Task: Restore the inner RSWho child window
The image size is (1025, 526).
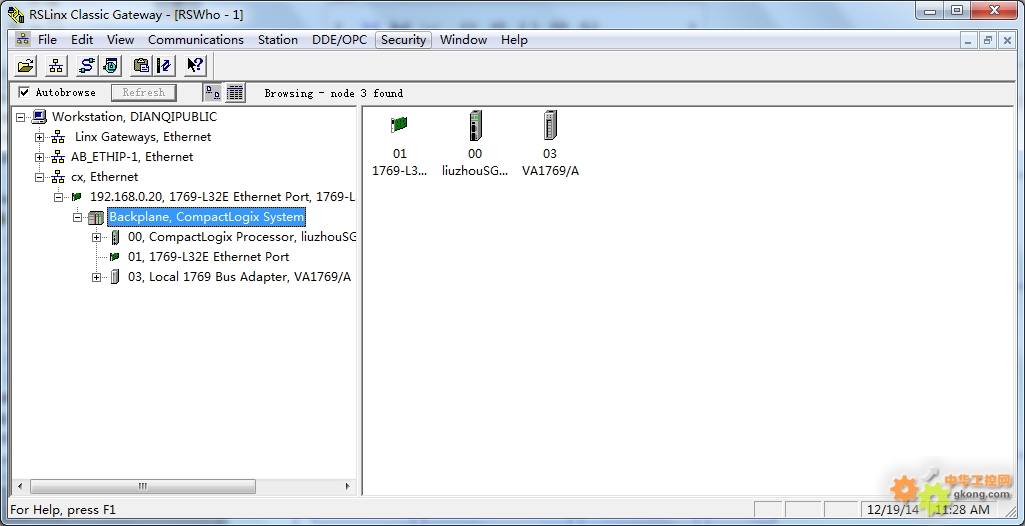Action: coord(988,41)
